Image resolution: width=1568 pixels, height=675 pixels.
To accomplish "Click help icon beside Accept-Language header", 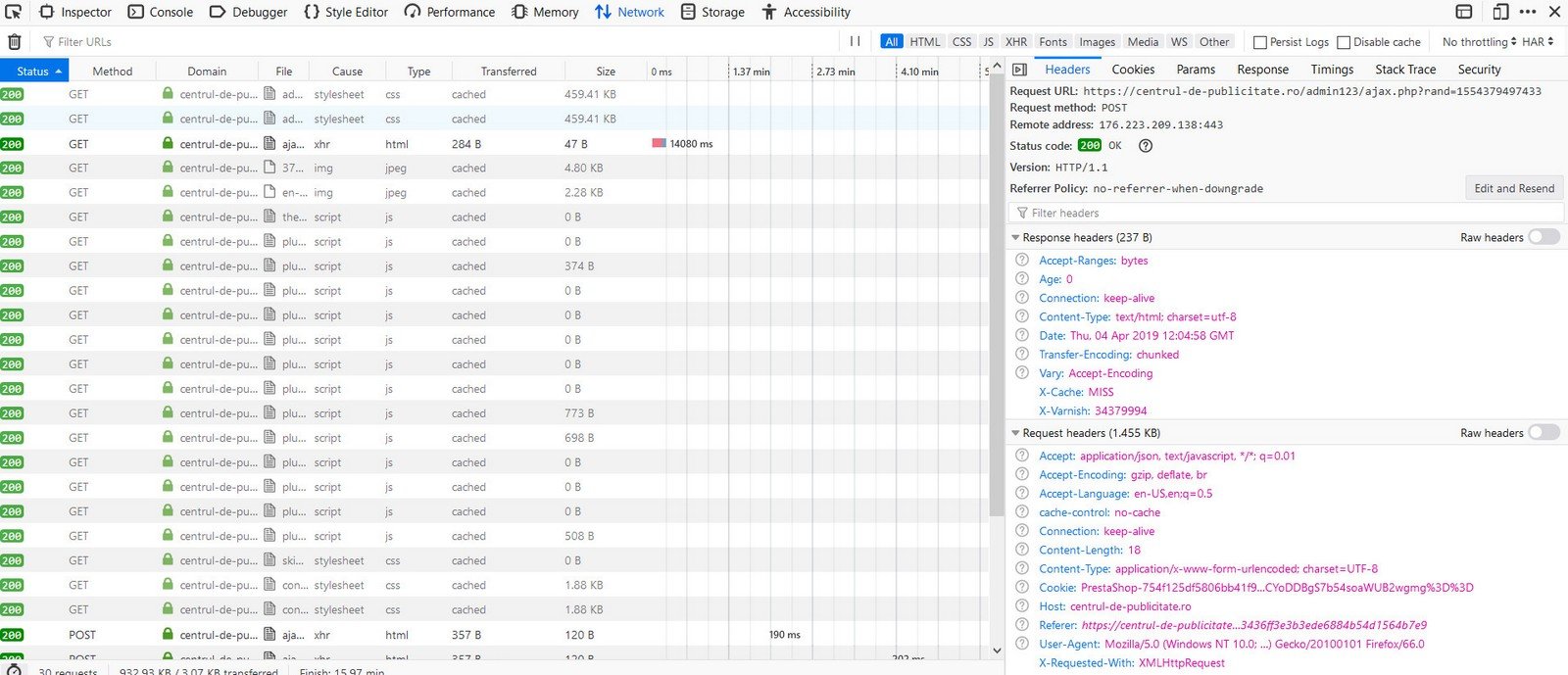I will [1022, 493].
